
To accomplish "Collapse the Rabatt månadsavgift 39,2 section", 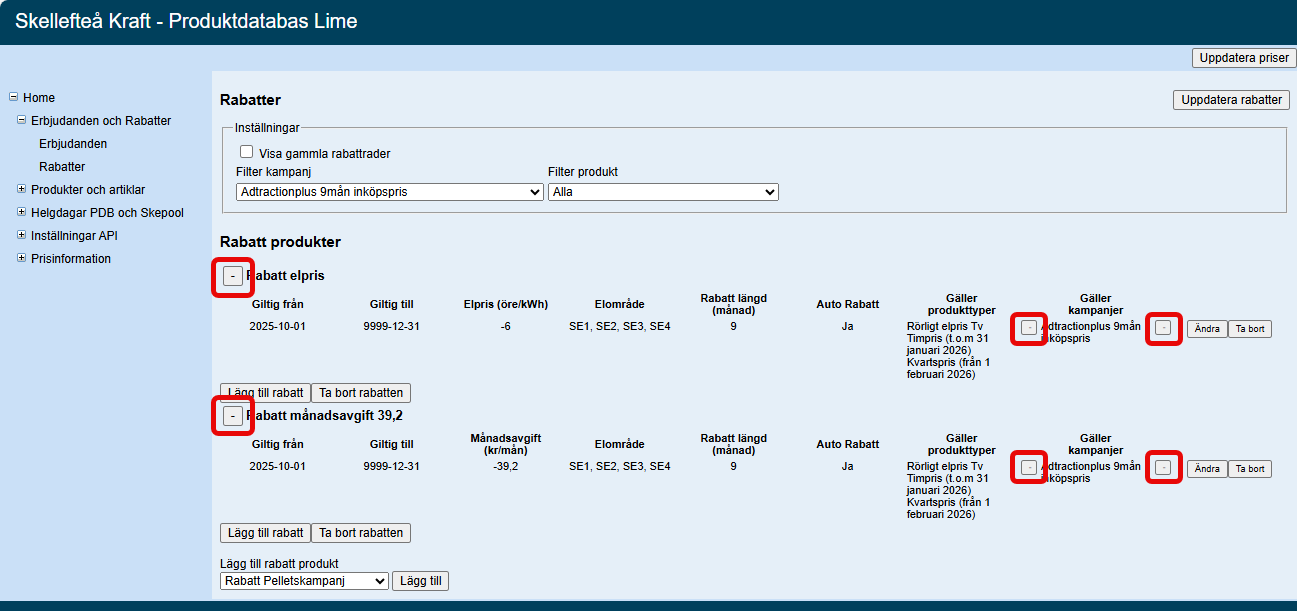I will (x=233, y=416).
